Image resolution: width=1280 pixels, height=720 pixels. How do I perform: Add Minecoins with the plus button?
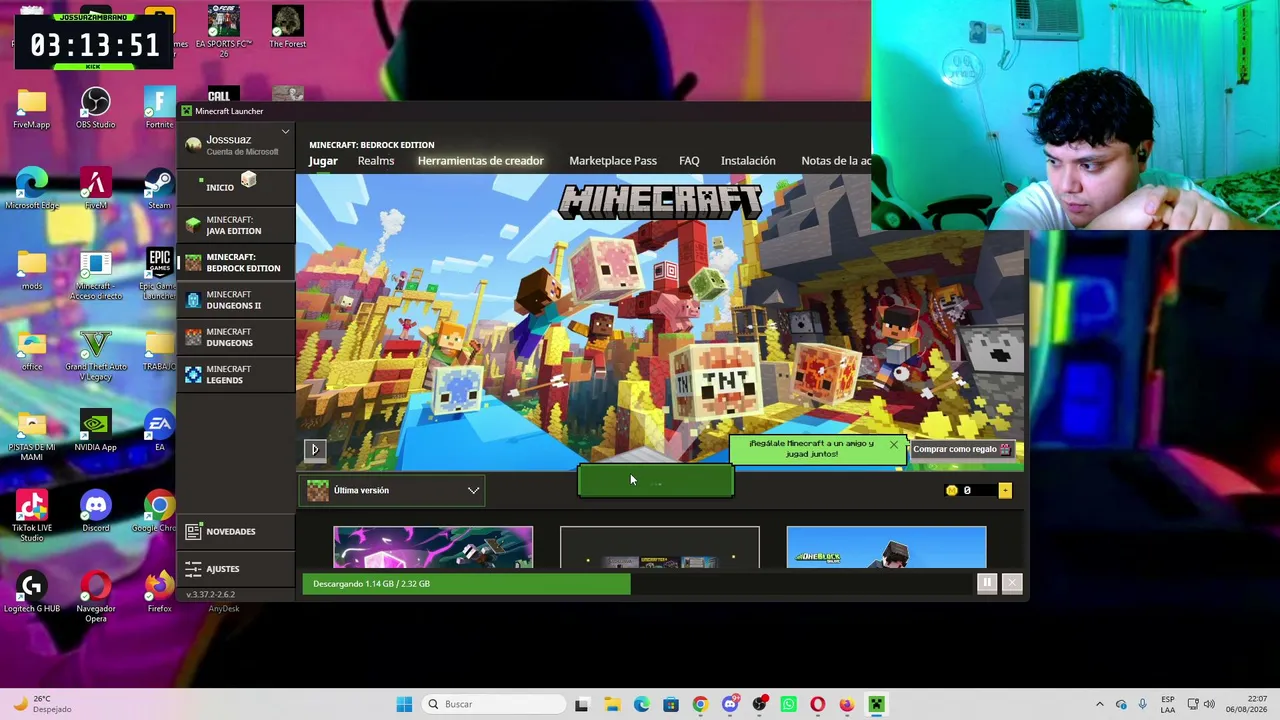[1005, 490]
